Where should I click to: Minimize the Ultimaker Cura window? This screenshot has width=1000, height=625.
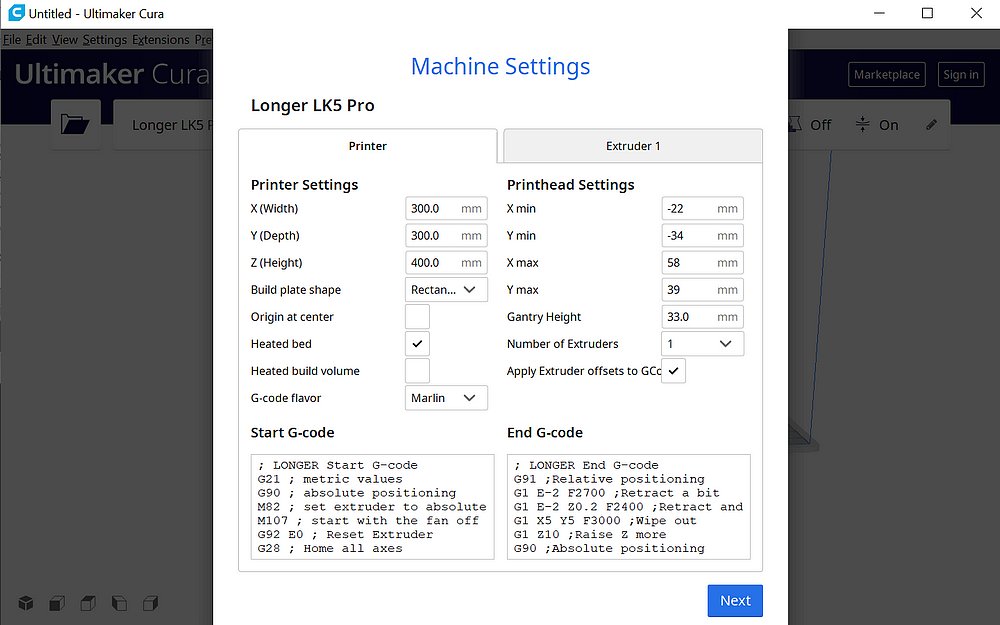coord(879,13)
